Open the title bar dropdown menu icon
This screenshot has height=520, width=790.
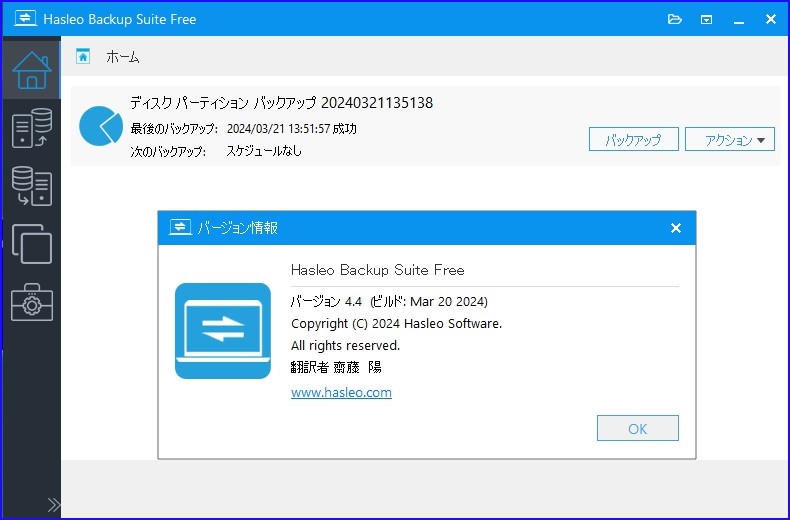point(706,20)
